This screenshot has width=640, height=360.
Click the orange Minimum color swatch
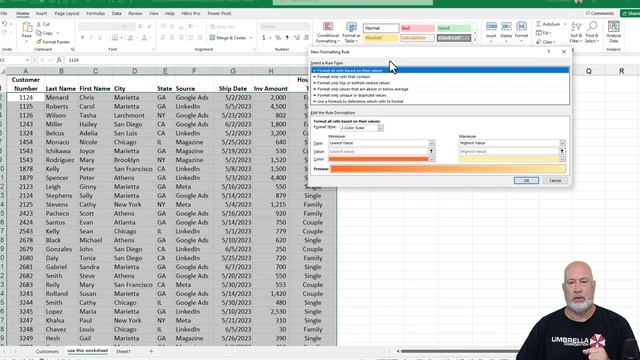[x=378, y=159]
